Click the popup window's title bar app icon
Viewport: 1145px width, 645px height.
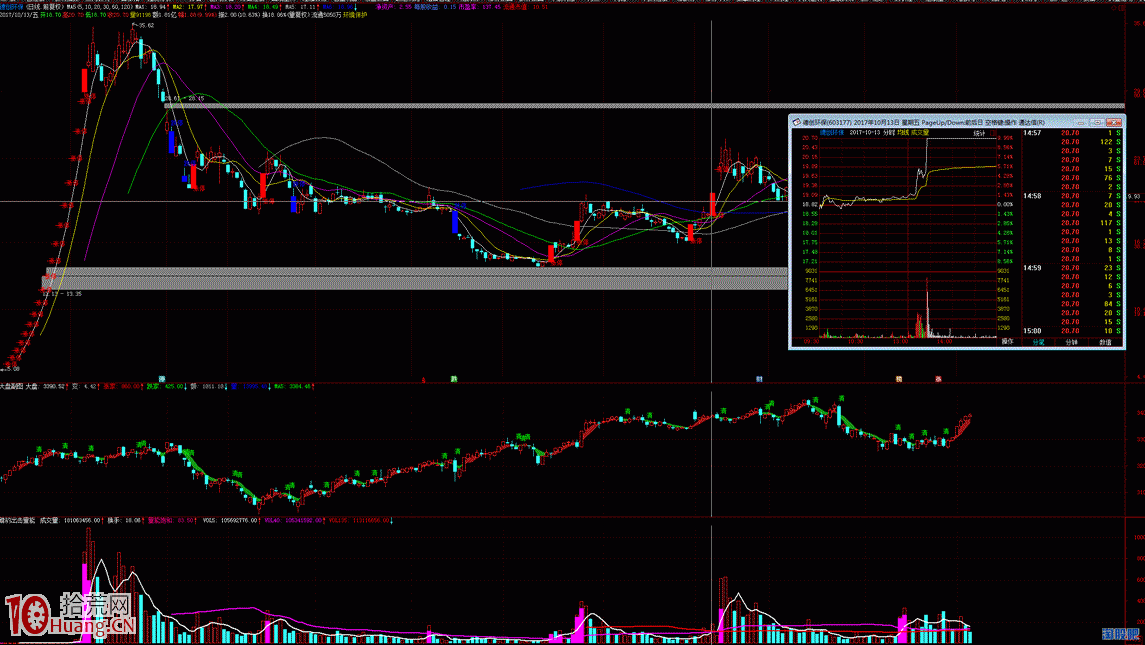click(x=797, y=123)
